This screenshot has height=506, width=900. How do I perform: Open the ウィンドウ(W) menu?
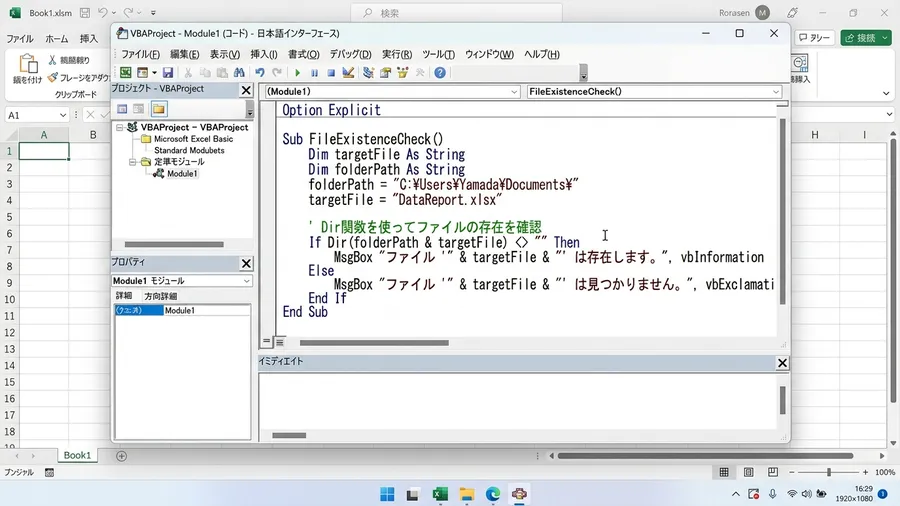489,55
